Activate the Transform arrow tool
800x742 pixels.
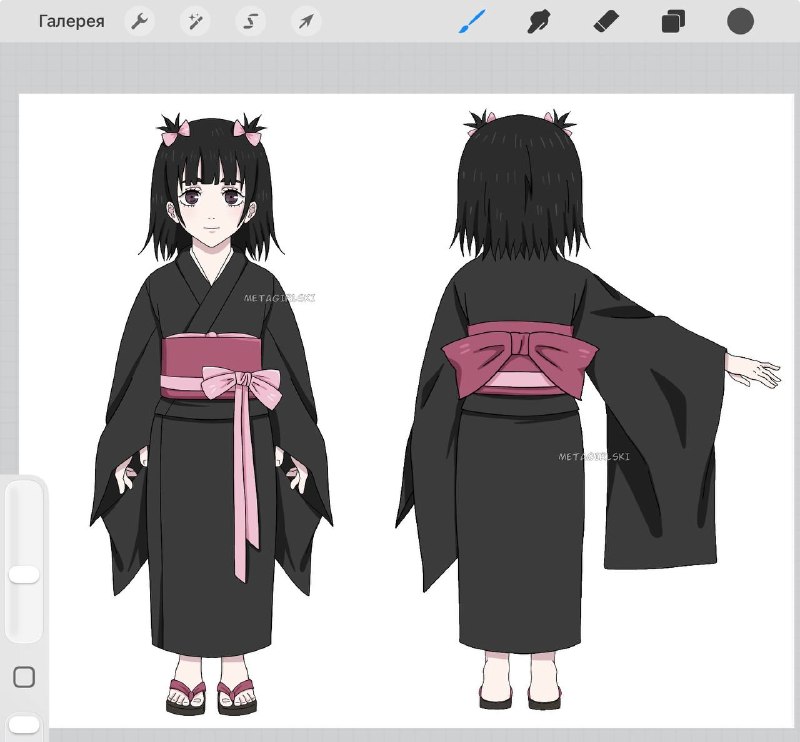pos(306,21)
